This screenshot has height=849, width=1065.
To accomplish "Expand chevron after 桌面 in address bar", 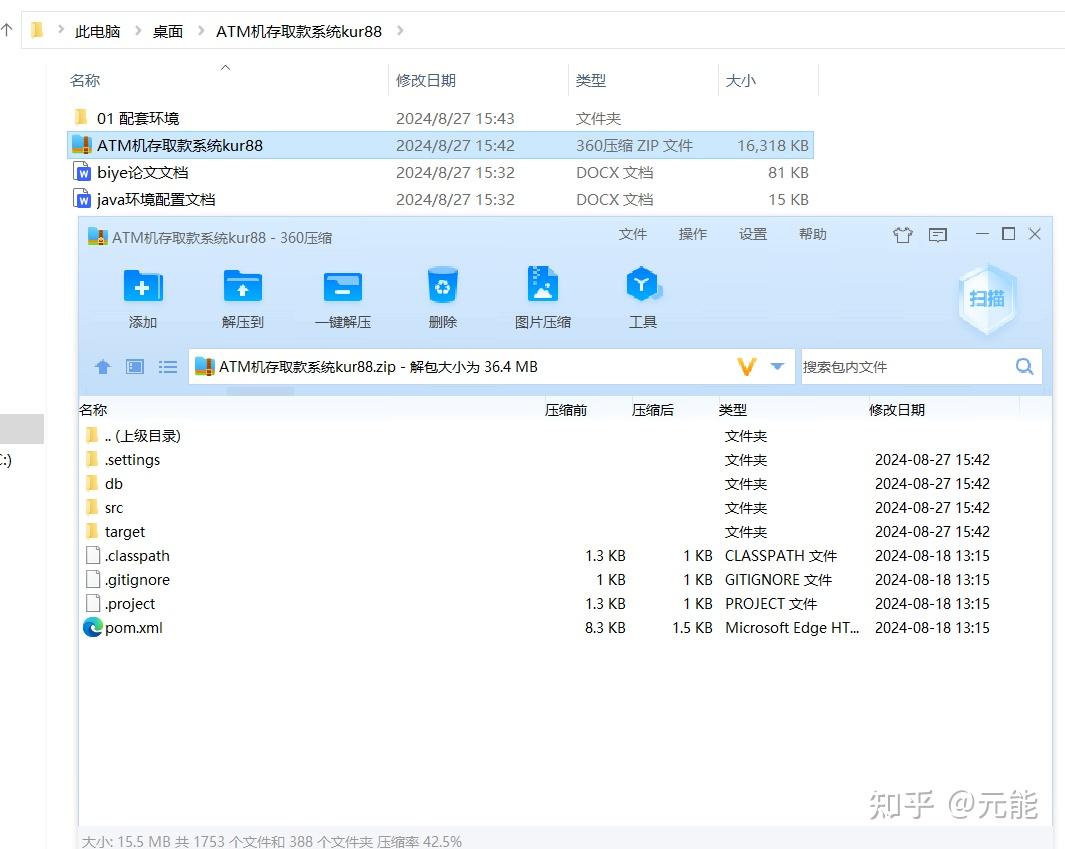I will 201,31.
